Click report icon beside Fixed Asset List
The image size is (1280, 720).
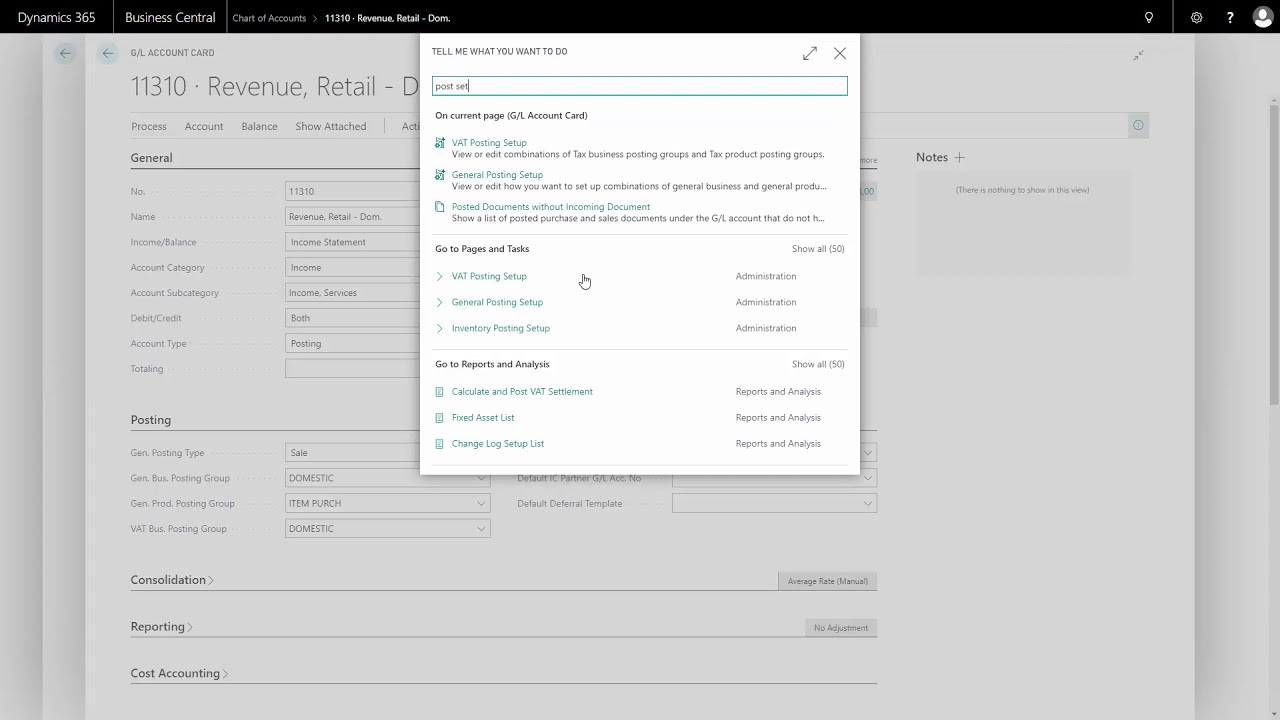point(440,418)
